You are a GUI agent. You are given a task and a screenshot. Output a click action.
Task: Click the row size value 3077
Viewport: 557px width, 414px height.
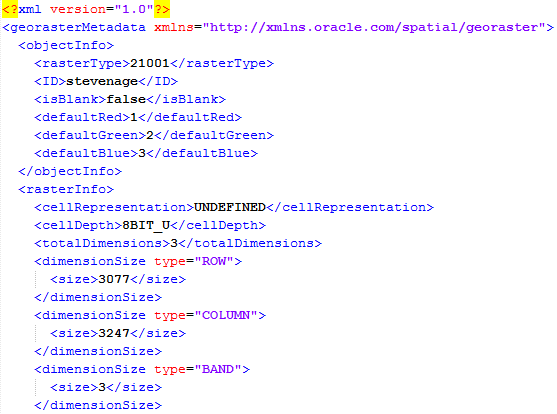[x=114, y=279]
